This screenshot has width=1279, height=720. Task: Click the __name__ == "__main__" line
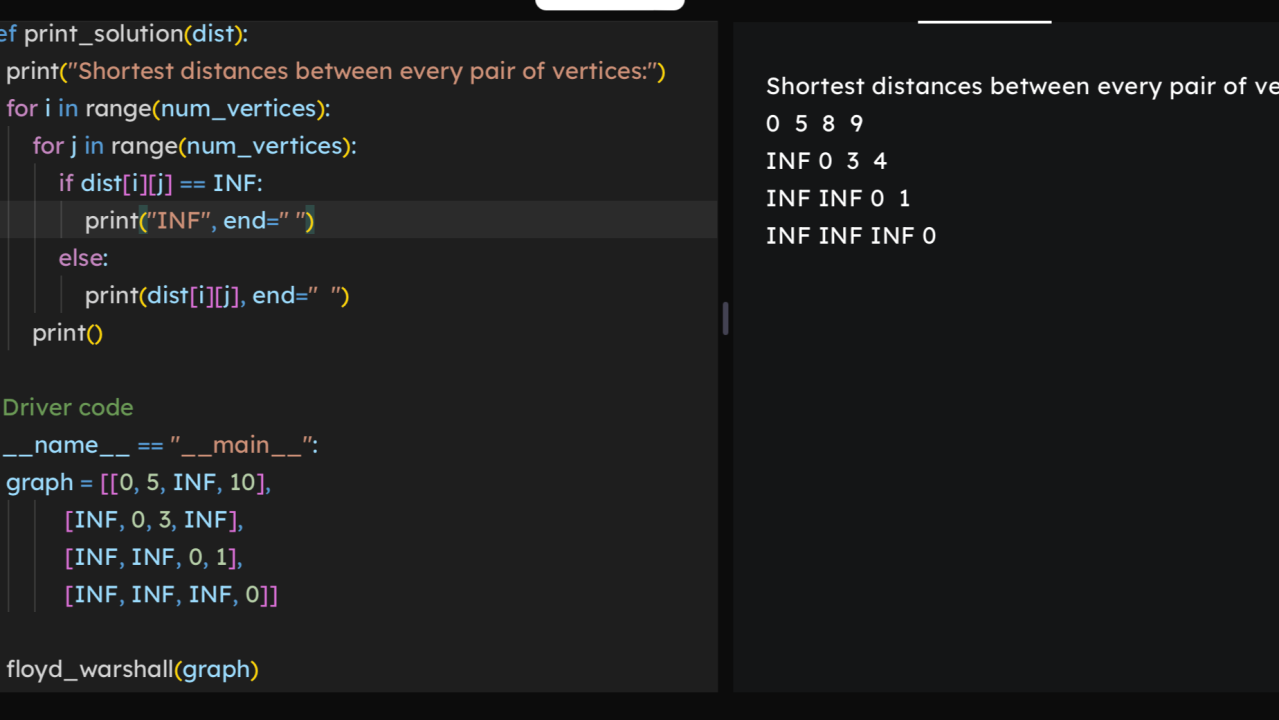click(x=160, y=445)
